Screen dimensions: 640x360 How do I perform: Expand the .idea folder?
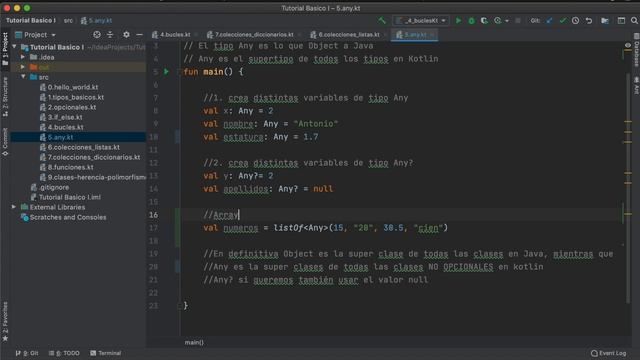click(23, 57)
